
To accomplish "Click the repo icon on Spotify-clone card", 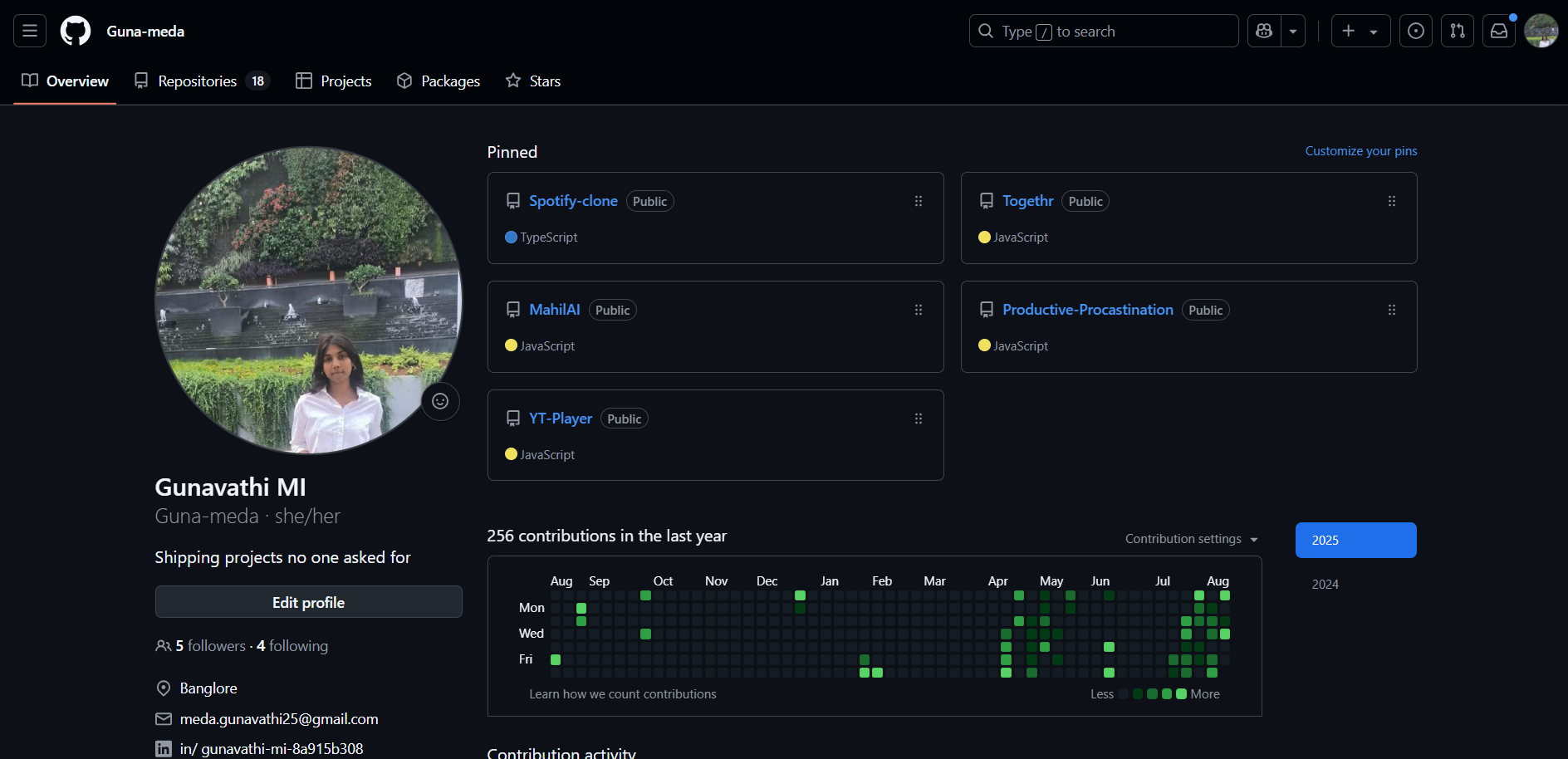I will click(513, 201).
